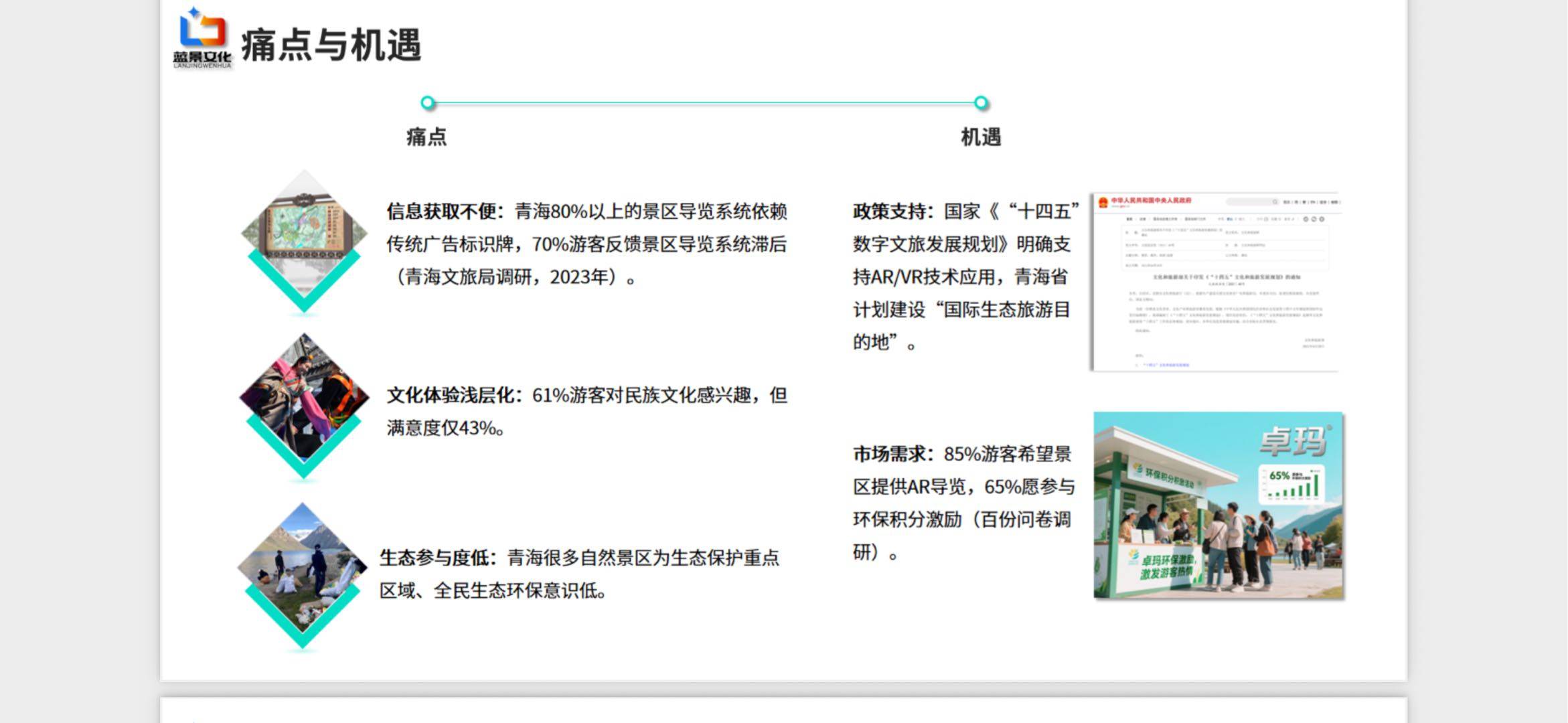Click the slide title 痛点与机遇
1568x723 pixels.
[x=331, y=46]
